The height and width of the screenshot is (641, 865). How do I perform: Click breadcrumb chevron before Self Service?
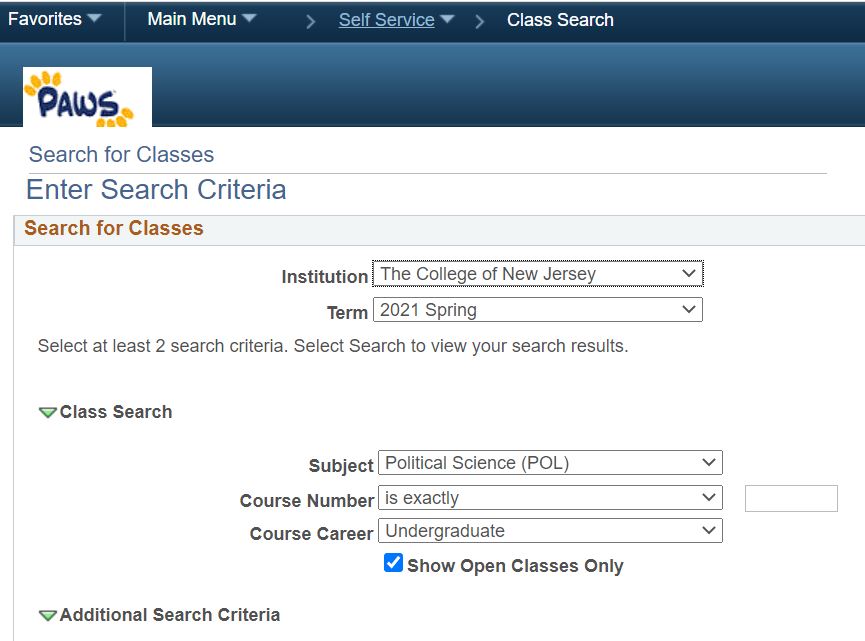[x=311, y=21]
